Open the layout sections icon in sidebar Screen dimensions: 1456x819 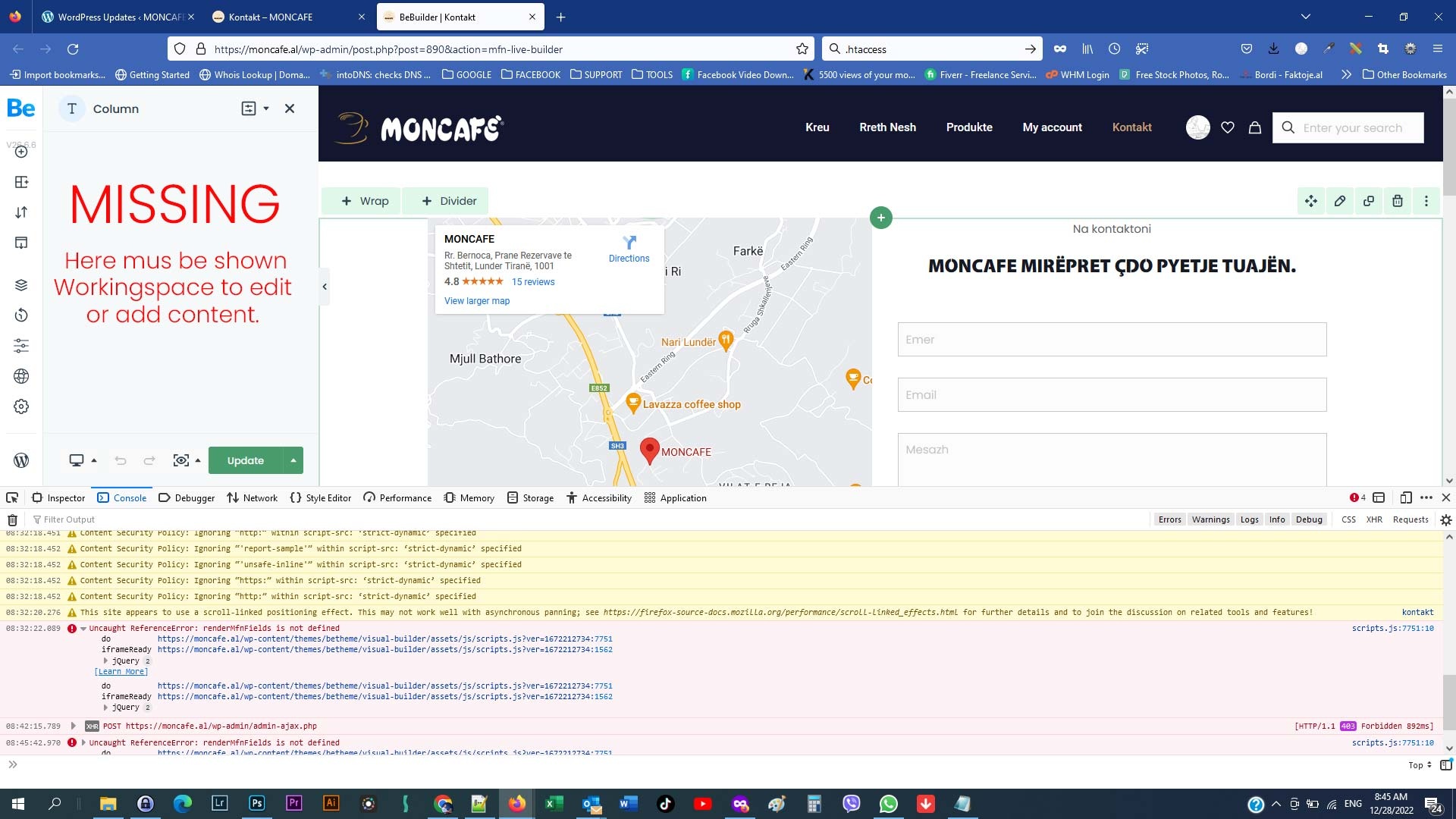(21, 182)
